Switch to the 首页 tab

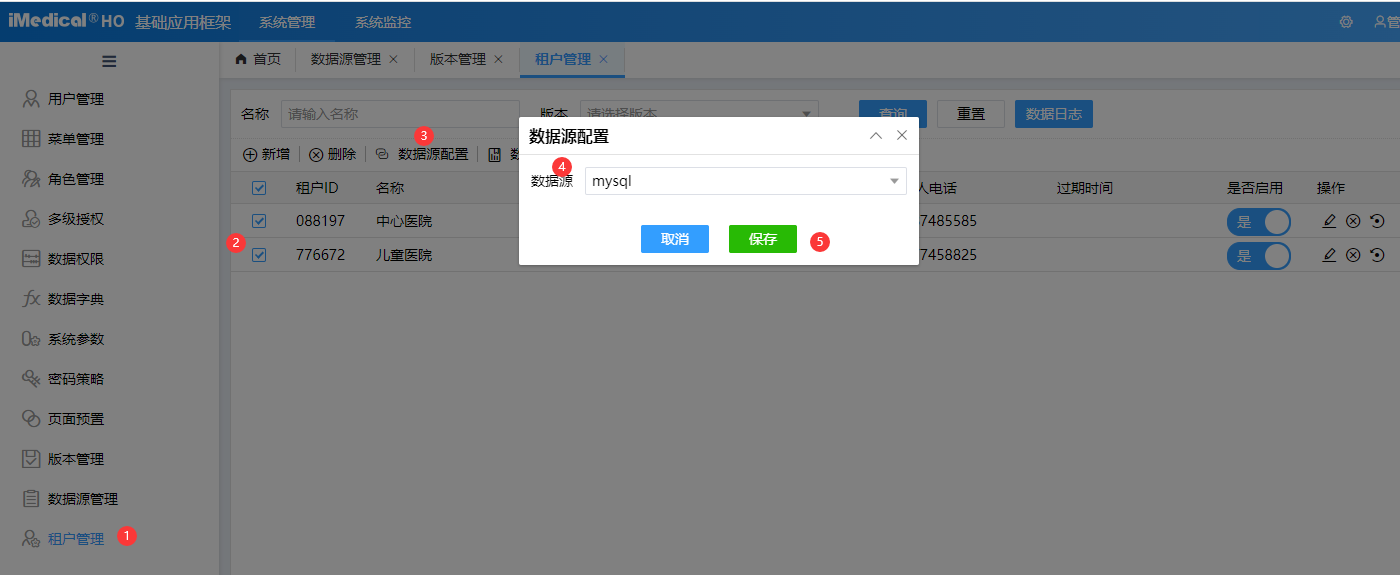pos(258,59)
